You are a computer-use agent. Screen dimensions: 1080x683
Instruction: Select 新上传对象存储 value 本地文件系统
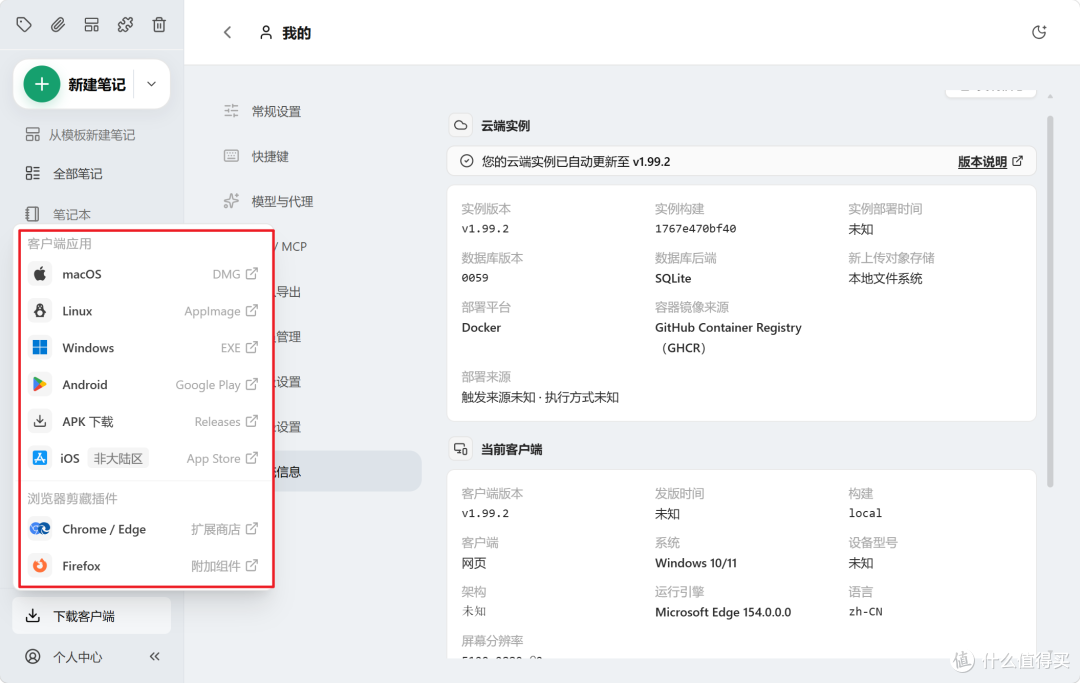pyautogui.click(x=885, y=278)
